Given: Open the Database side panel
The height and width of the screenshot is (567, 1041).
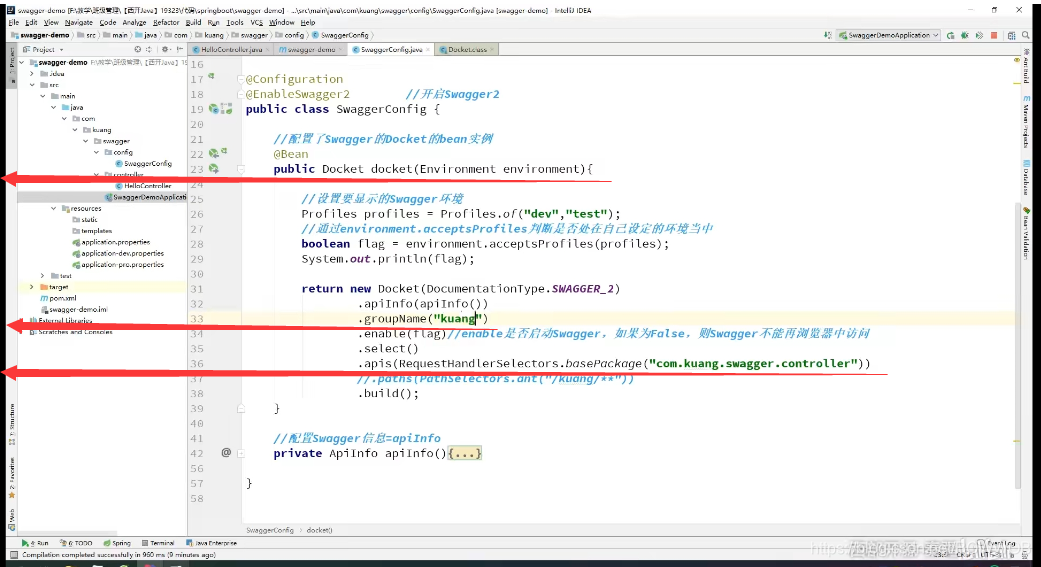Looking at the screenshot, I should pyautogui.click(x=1026, y=177).
